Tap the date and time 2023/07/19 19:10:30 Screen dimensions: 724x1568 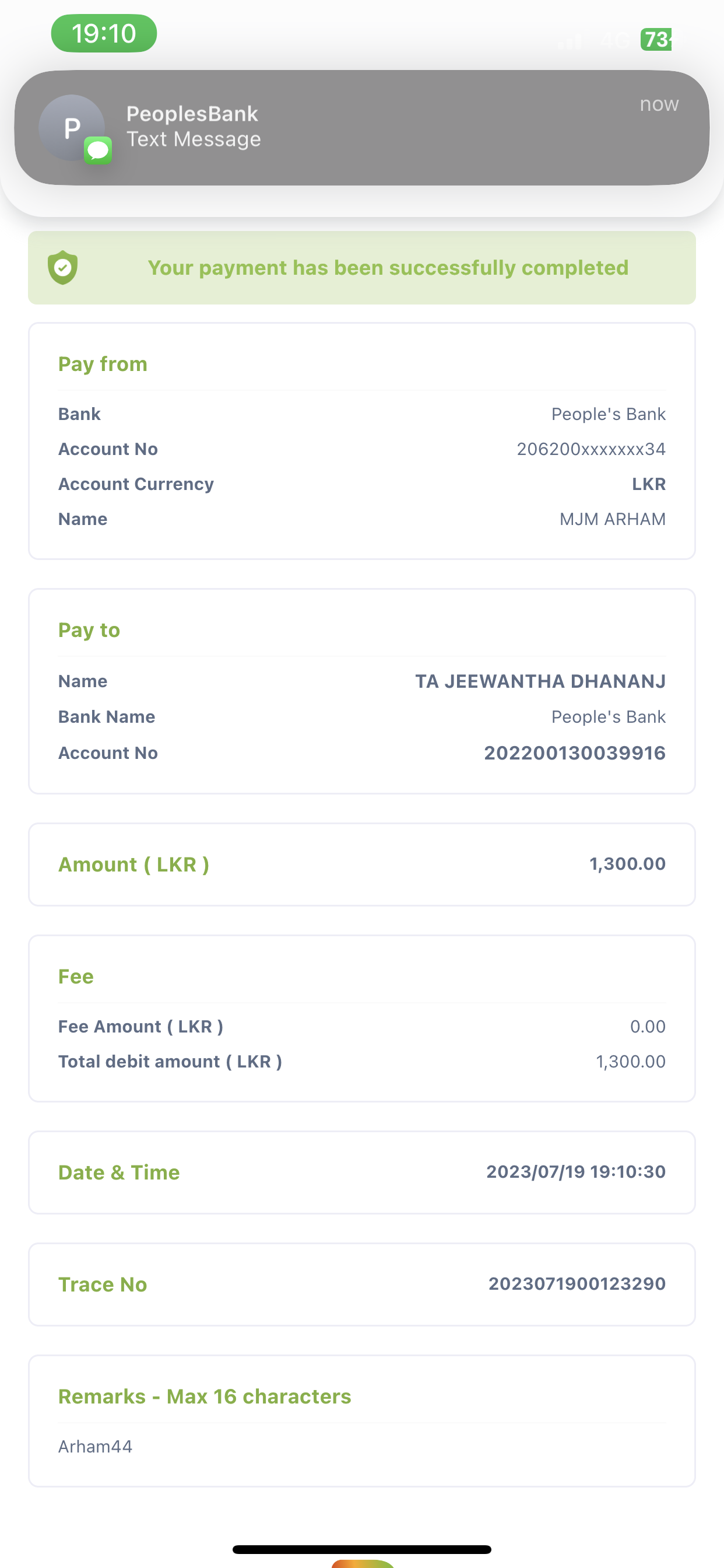tap(575, 1172)
